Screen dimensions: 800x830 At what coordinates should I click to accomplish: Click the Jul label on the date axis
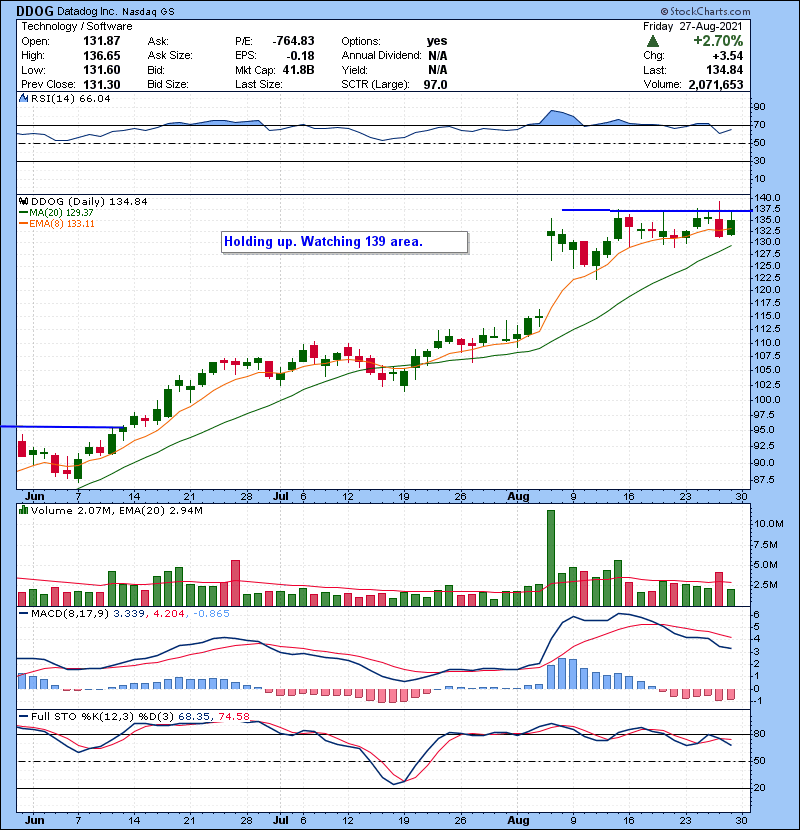282,495
